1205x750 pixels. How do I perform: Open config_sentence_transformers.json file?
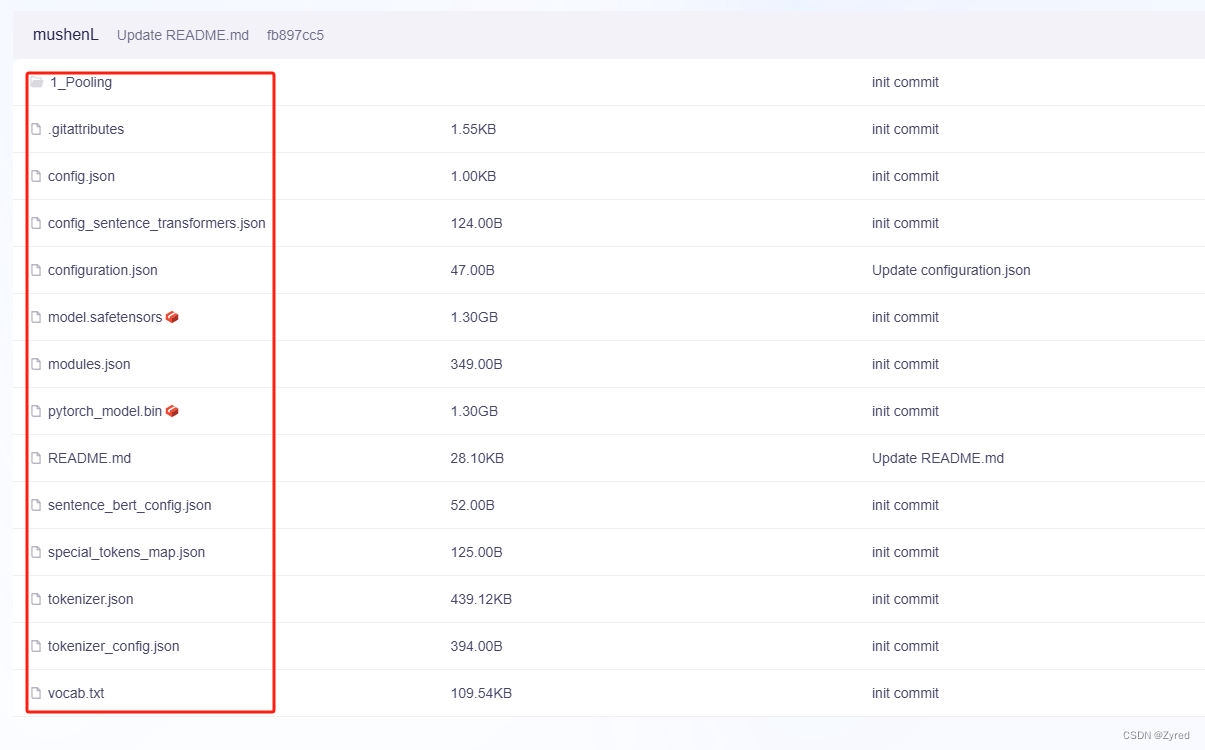click(x=157, y=223)
